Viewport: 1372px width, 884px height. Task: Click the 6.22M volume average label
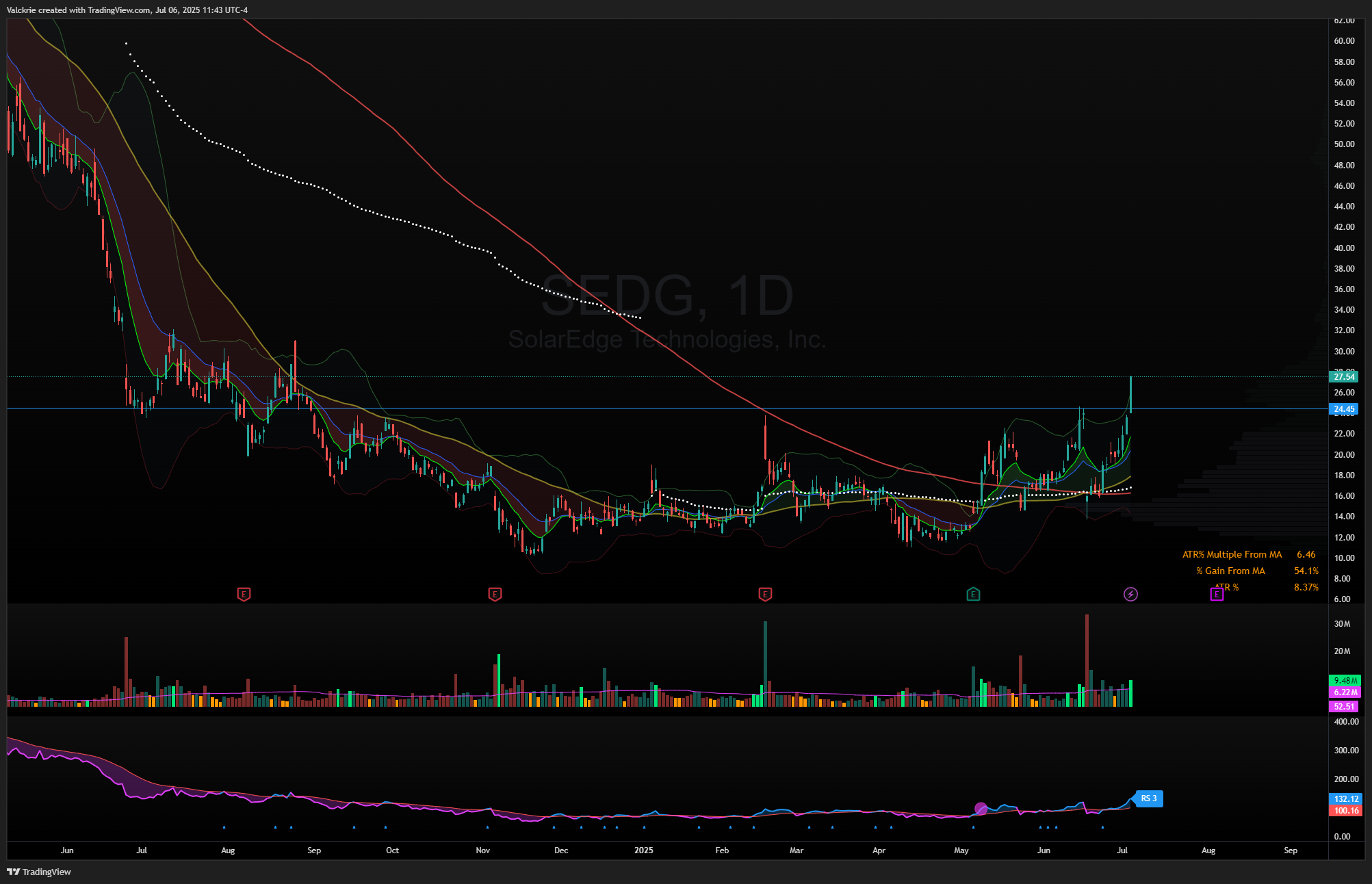(x=1345, y=692)
